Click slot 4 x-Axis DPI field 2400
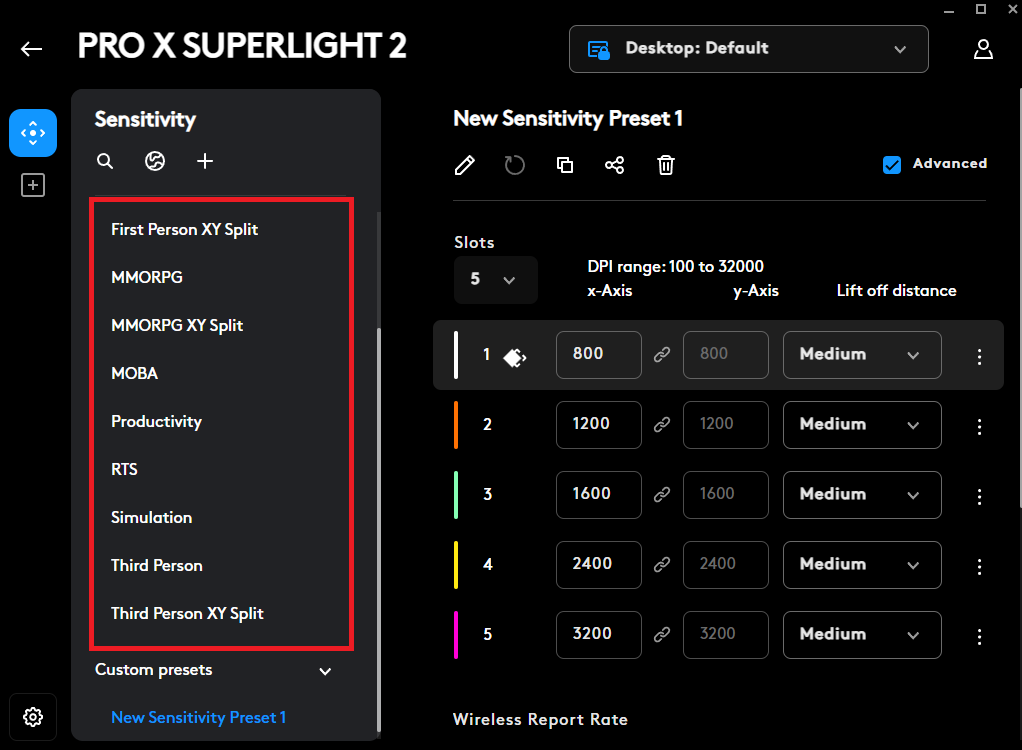 pyautogui.click(x=598, y=564)
